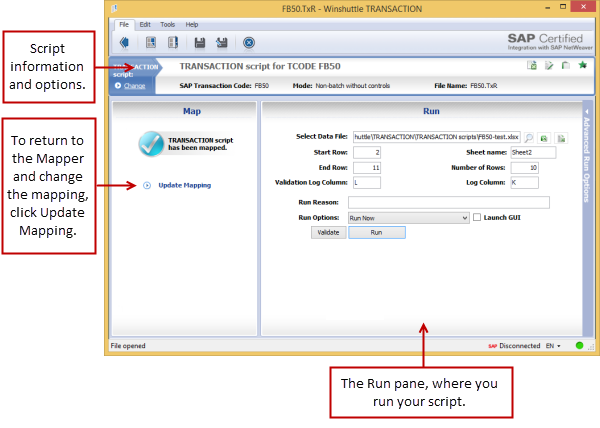
Task: Open the EN language dropdown in status bar
Action: 553,346
